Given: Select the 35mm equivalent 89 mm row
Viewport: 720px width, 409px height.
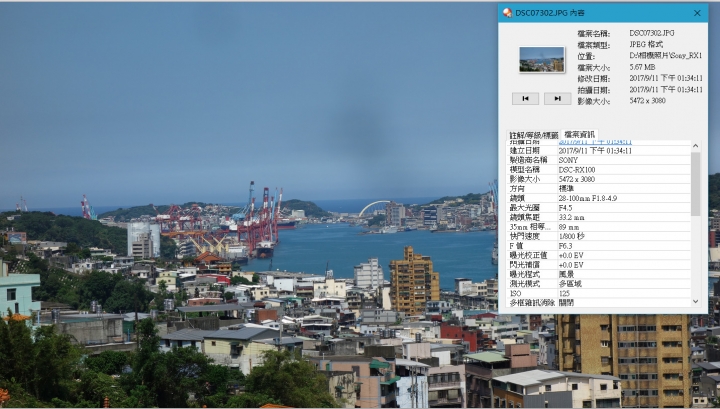Looking at the screenshot, I should click(599, 227).
